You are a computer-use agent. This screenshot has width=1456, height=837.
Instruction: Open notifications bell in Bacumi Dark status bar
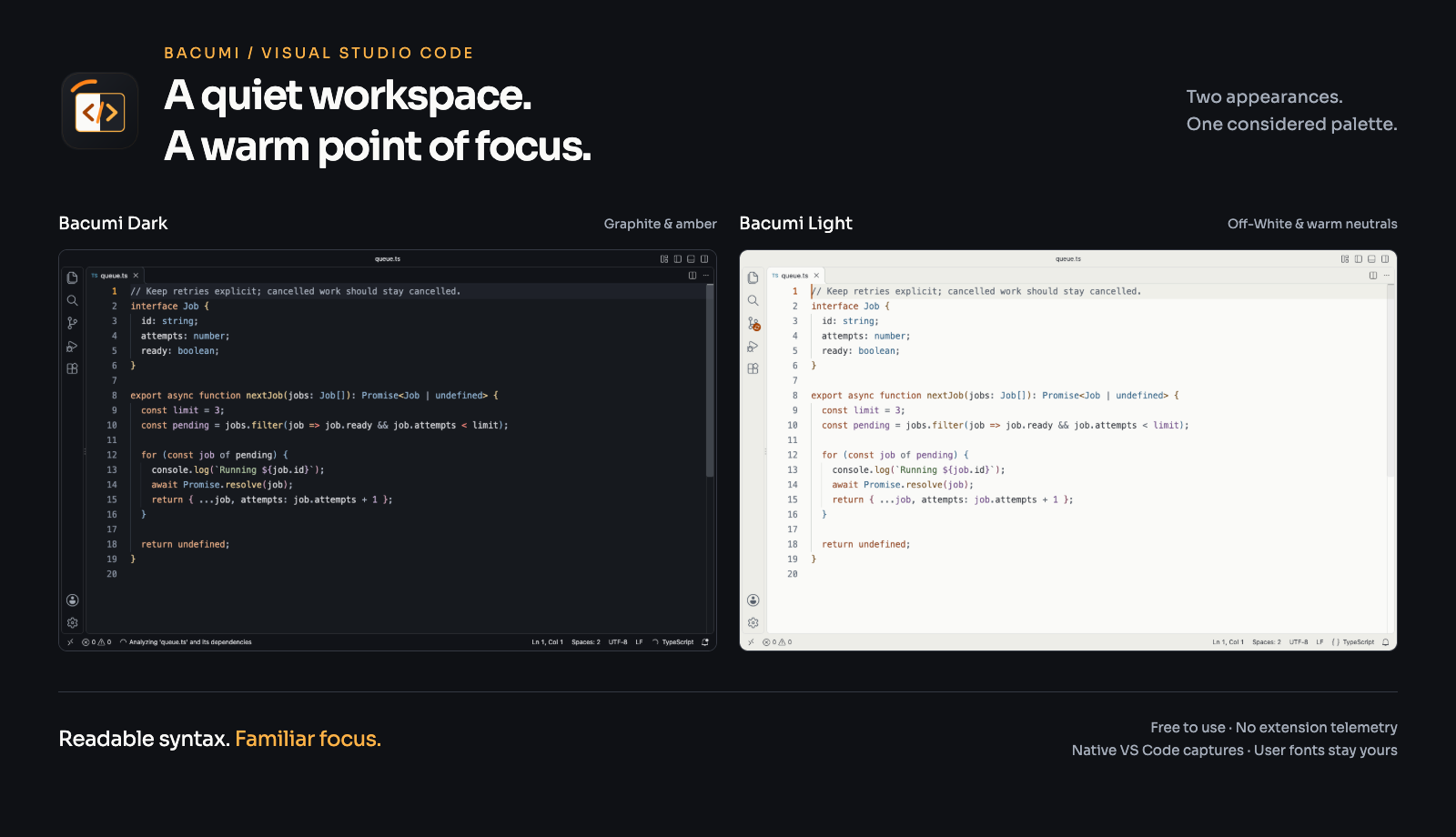tap(705, 642)
